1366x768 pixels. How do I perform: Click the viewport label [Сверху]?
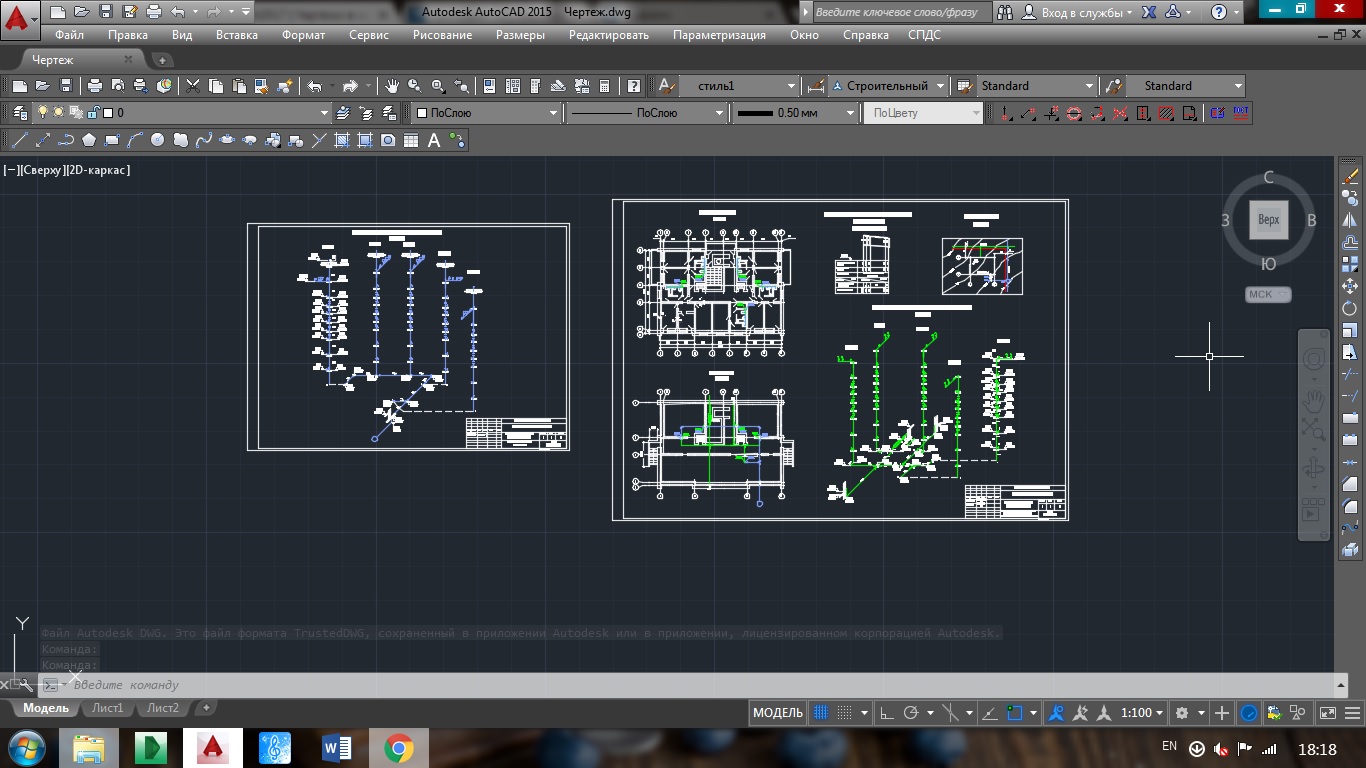[42, 170]
